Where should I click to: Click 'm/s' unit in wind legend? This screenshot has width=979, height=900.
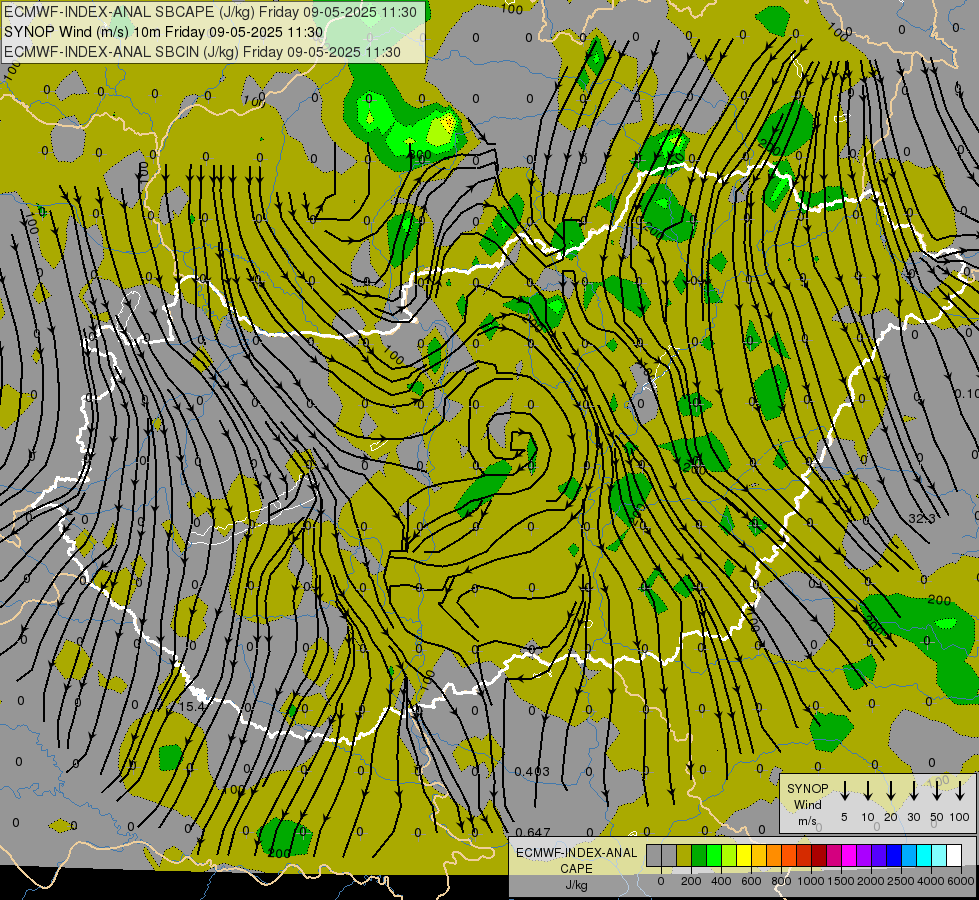pos(807,821)
